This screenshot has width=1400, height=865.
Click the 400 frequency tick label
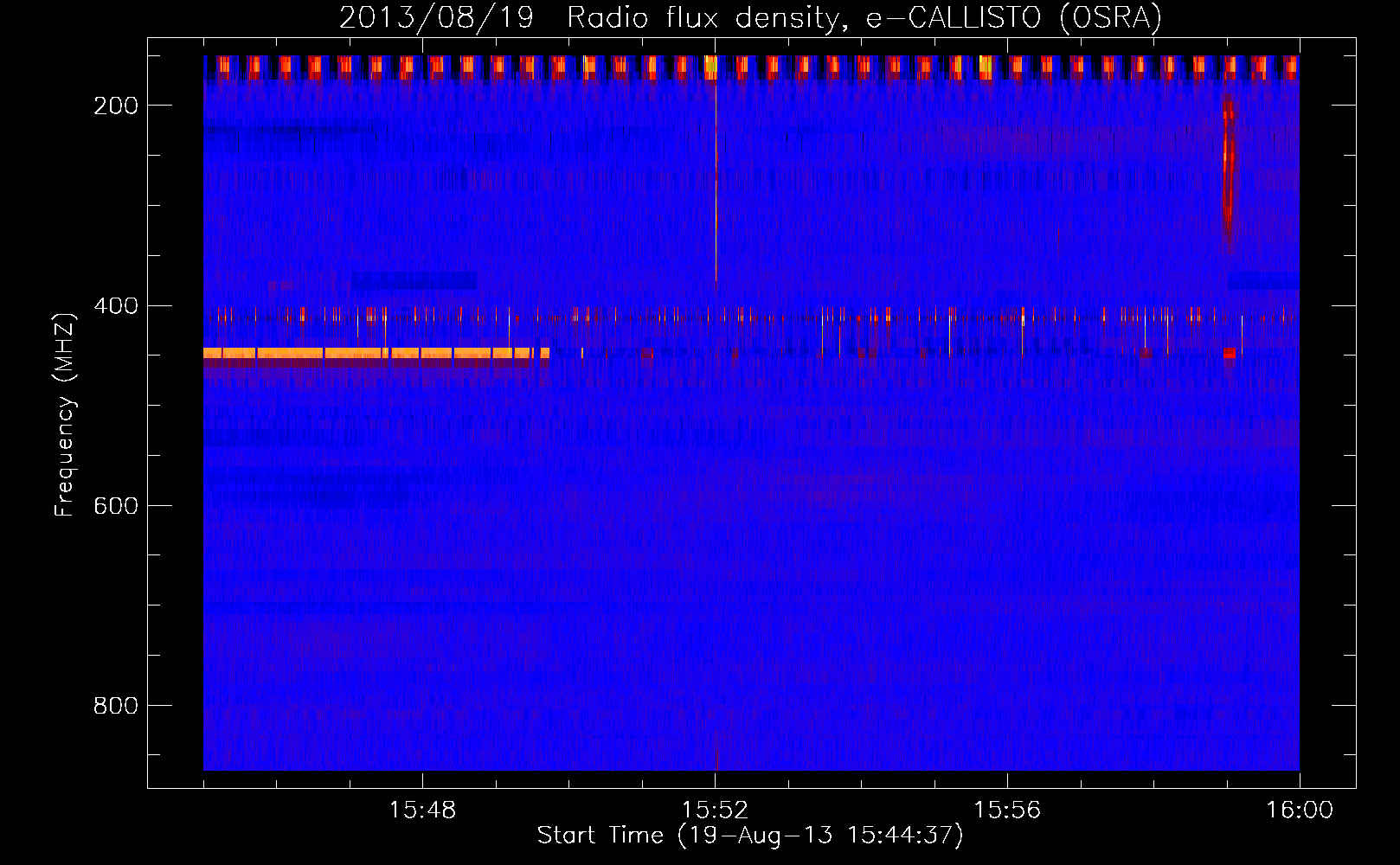[x=116, y=306]
